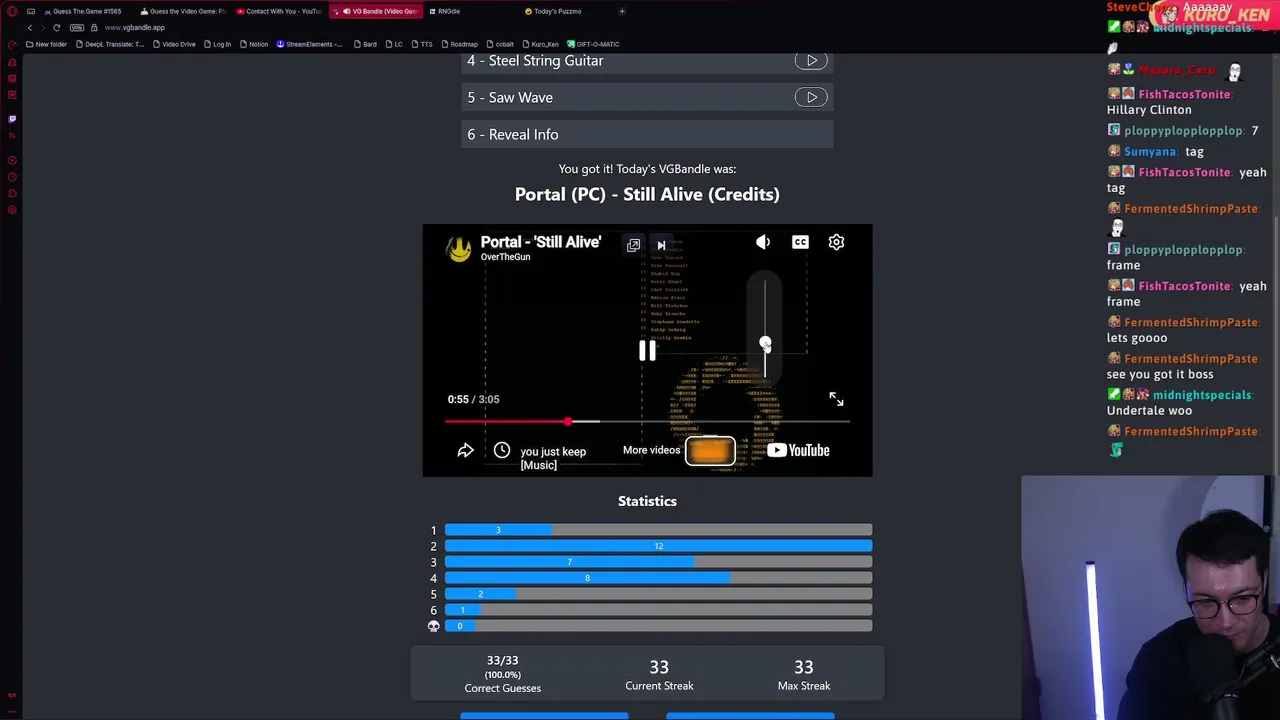Screen dimensions: 1280x720
Task: Play the Saw Wave clip
Action: (x=811, y=97)
